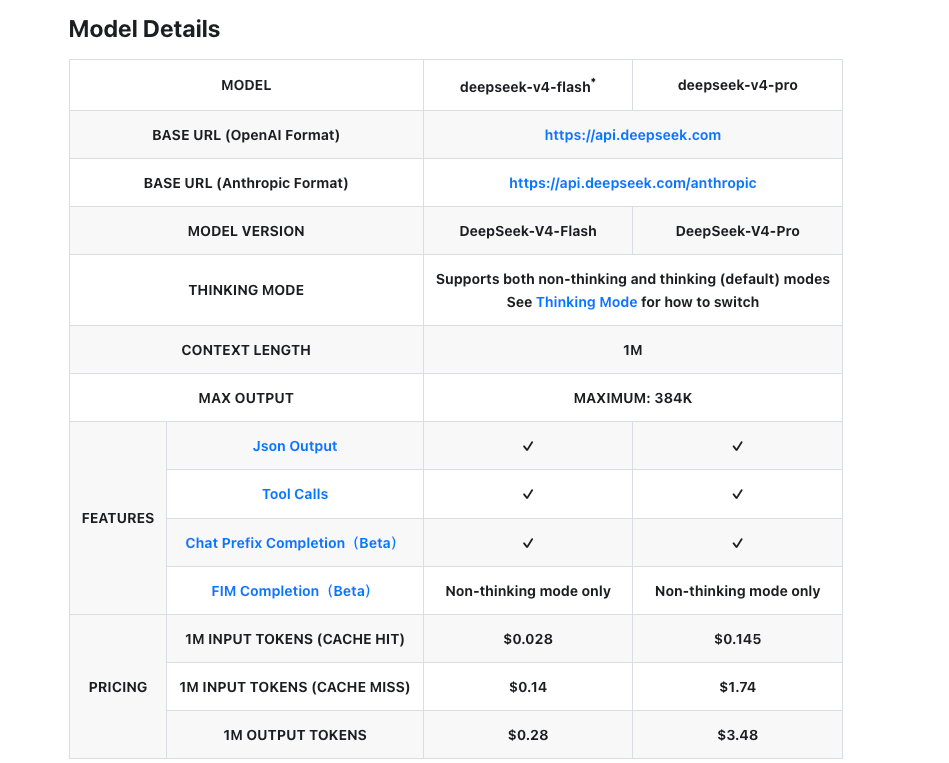Screen dimensions: 949x763
Task: Open the Tool Calls feature link
Action: [295, 494]
